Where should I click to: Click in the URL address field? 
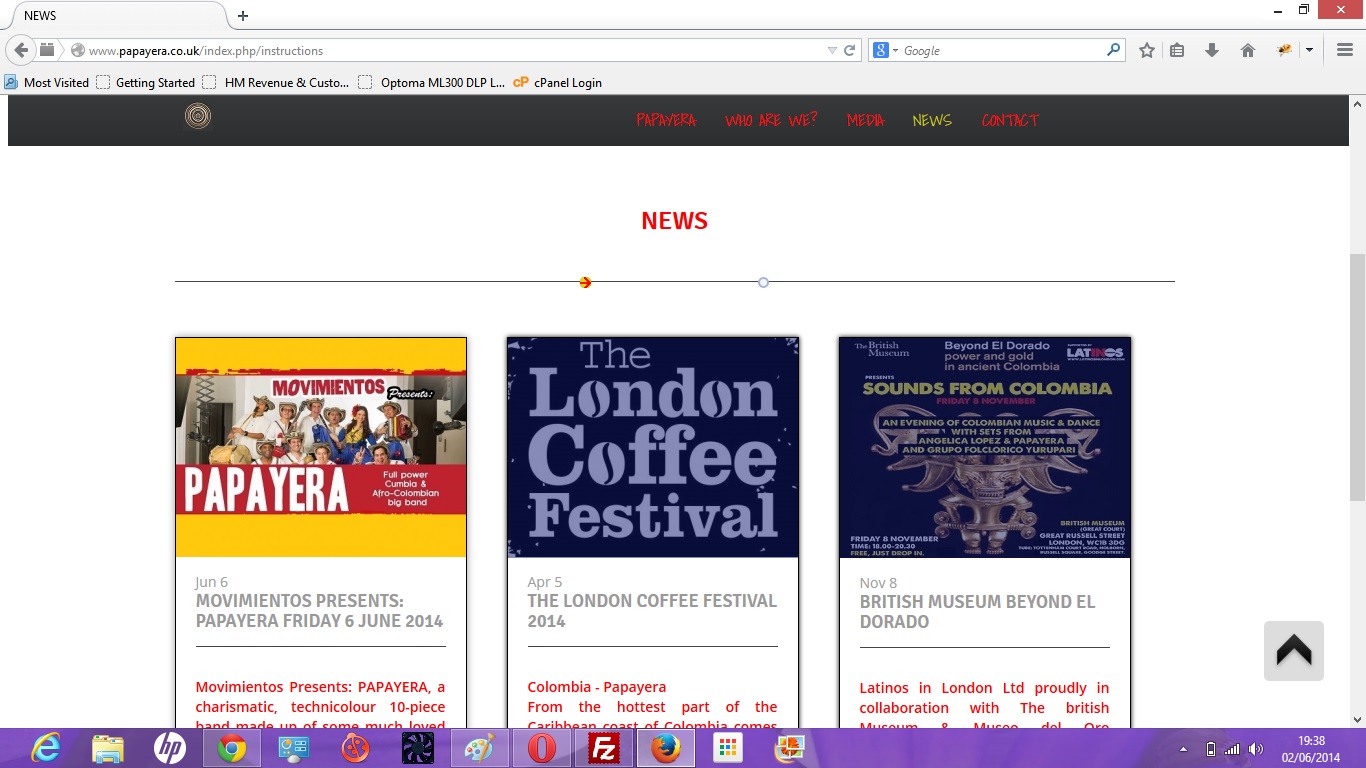455,50
